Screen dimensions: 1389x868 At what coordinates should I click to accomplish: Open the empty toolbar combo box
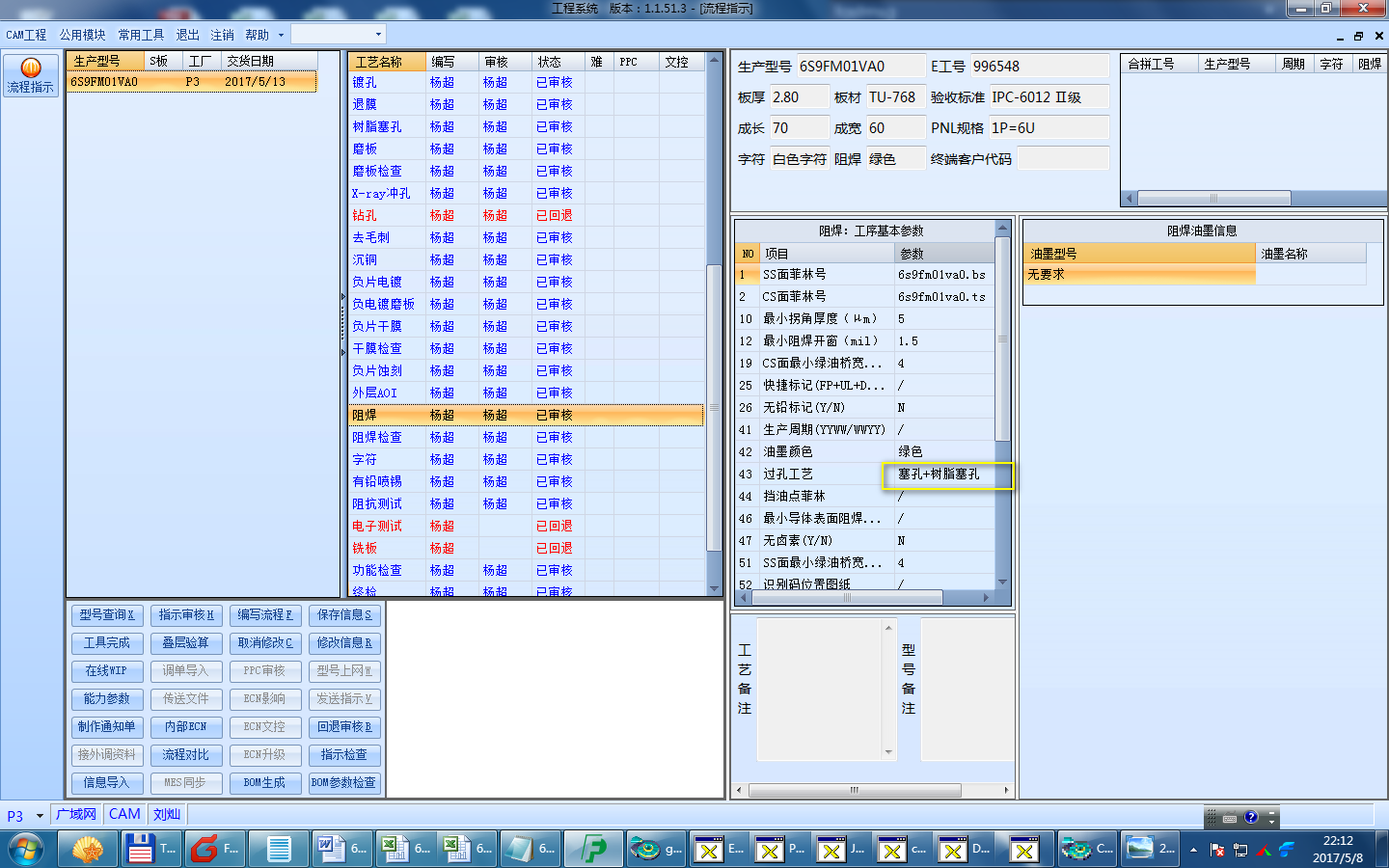coord(339,34)
